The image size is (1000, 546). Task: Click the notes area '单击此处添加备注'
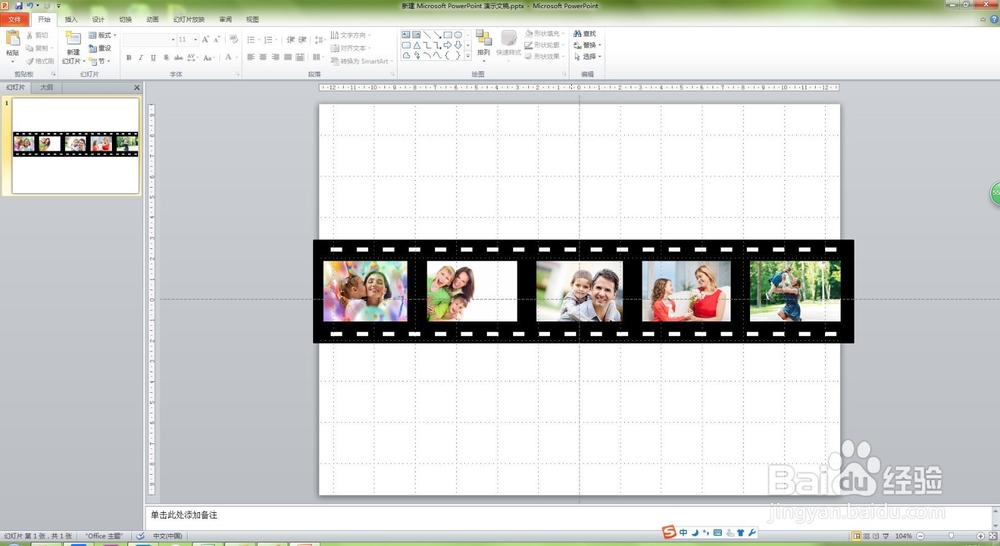[x=184, y=515]
